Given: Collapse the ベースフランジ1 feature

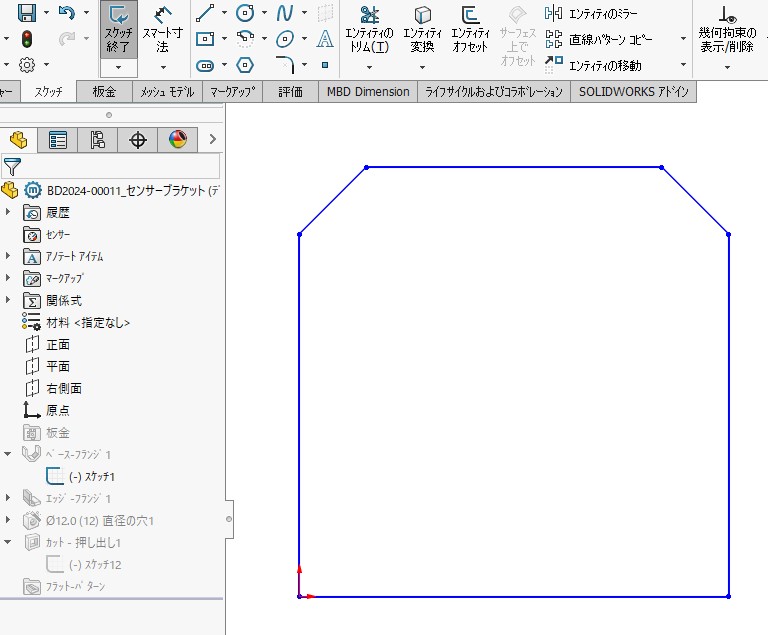Looking at the screenshot, I should click(x=7, y=454).
